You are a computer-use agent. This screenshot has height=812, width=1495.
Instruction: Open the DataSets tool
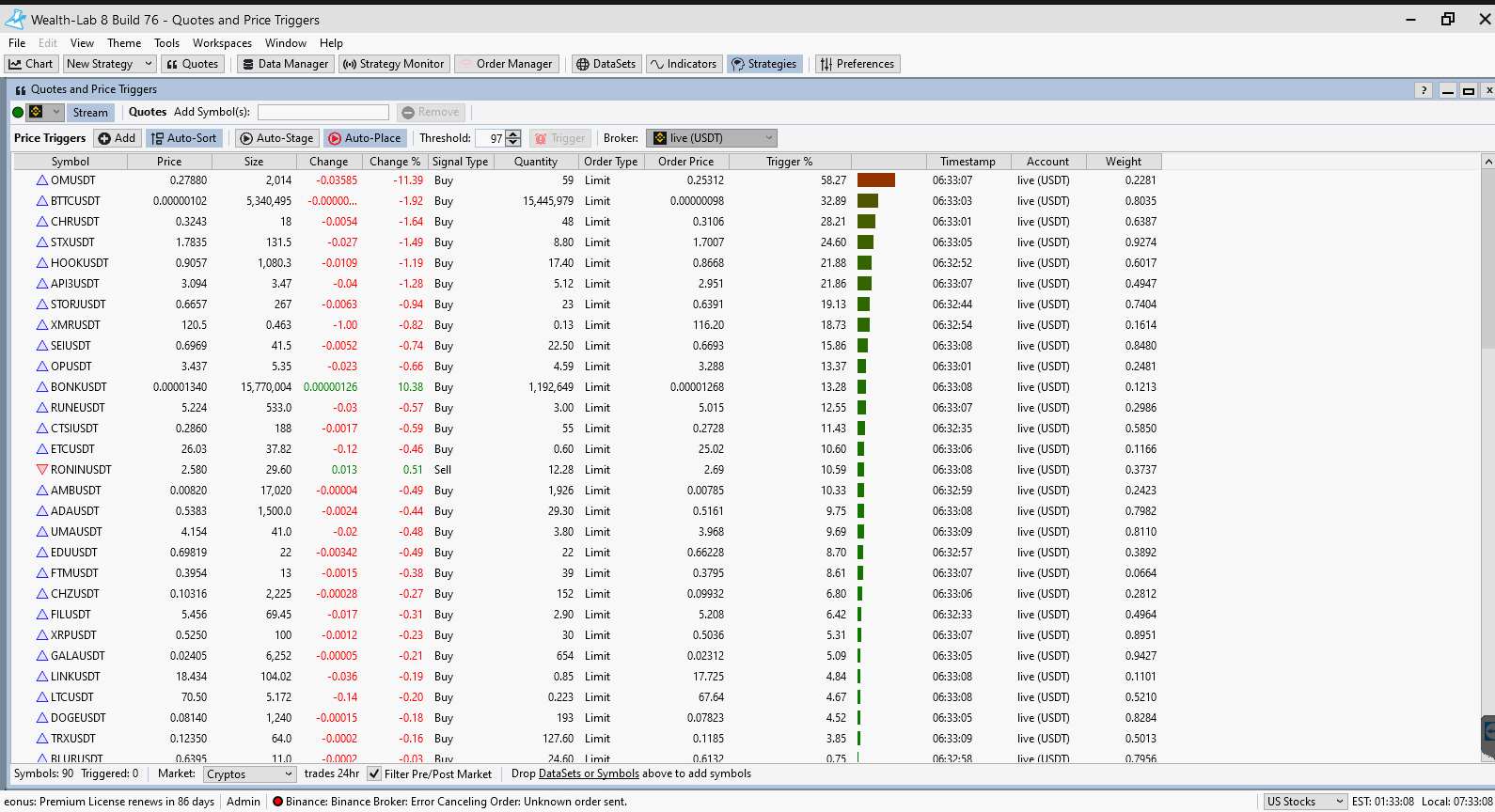tap(606, 64)
